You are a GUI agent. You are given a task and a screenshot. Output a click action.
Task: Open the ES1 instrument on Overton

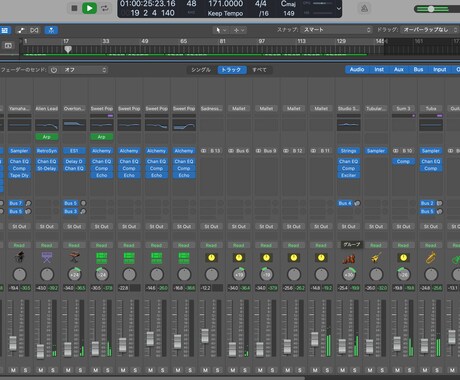pos(74,151)
